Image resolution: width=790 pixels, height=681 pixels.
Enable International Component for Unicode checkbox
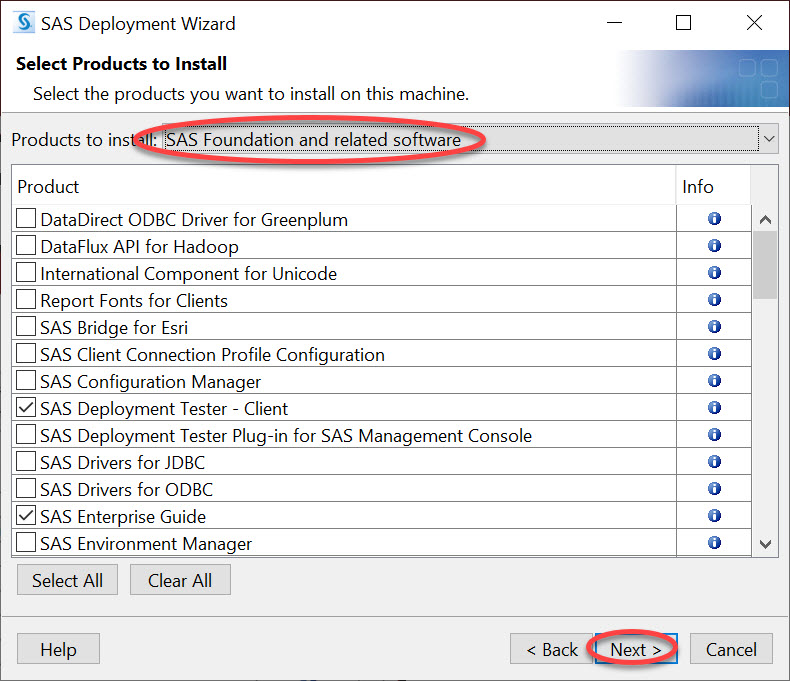point(26,273)
